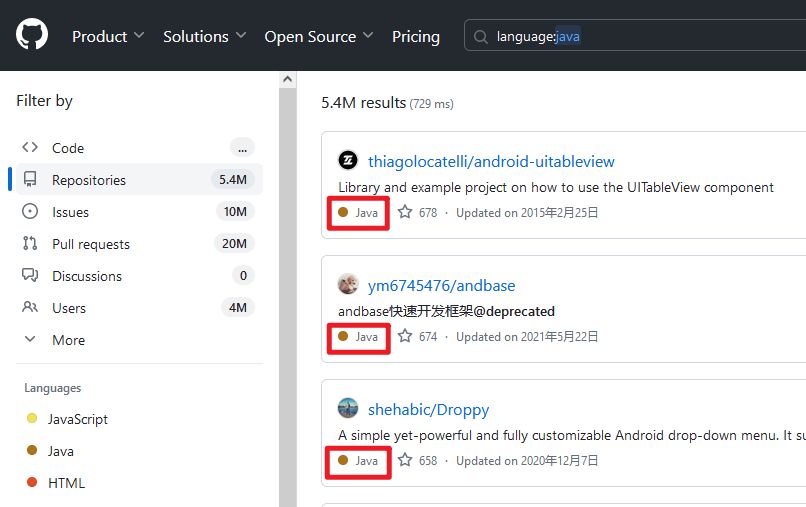Click the search magnifier icon
Screen dimensions: 806x507
click(481, 37)
